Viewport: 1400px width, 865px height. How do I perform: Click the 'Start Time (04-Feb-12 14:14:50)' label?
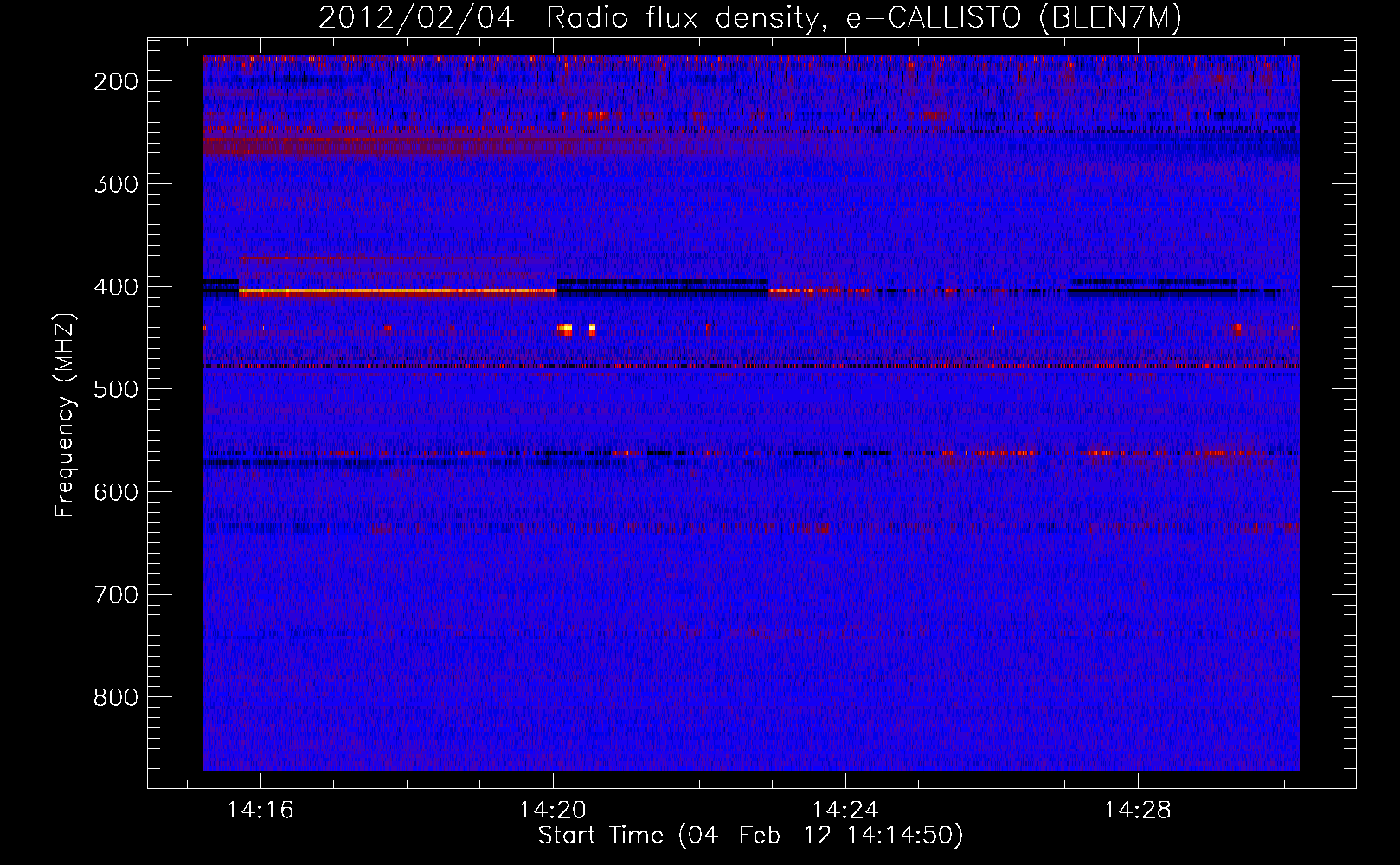pos(750,836)
